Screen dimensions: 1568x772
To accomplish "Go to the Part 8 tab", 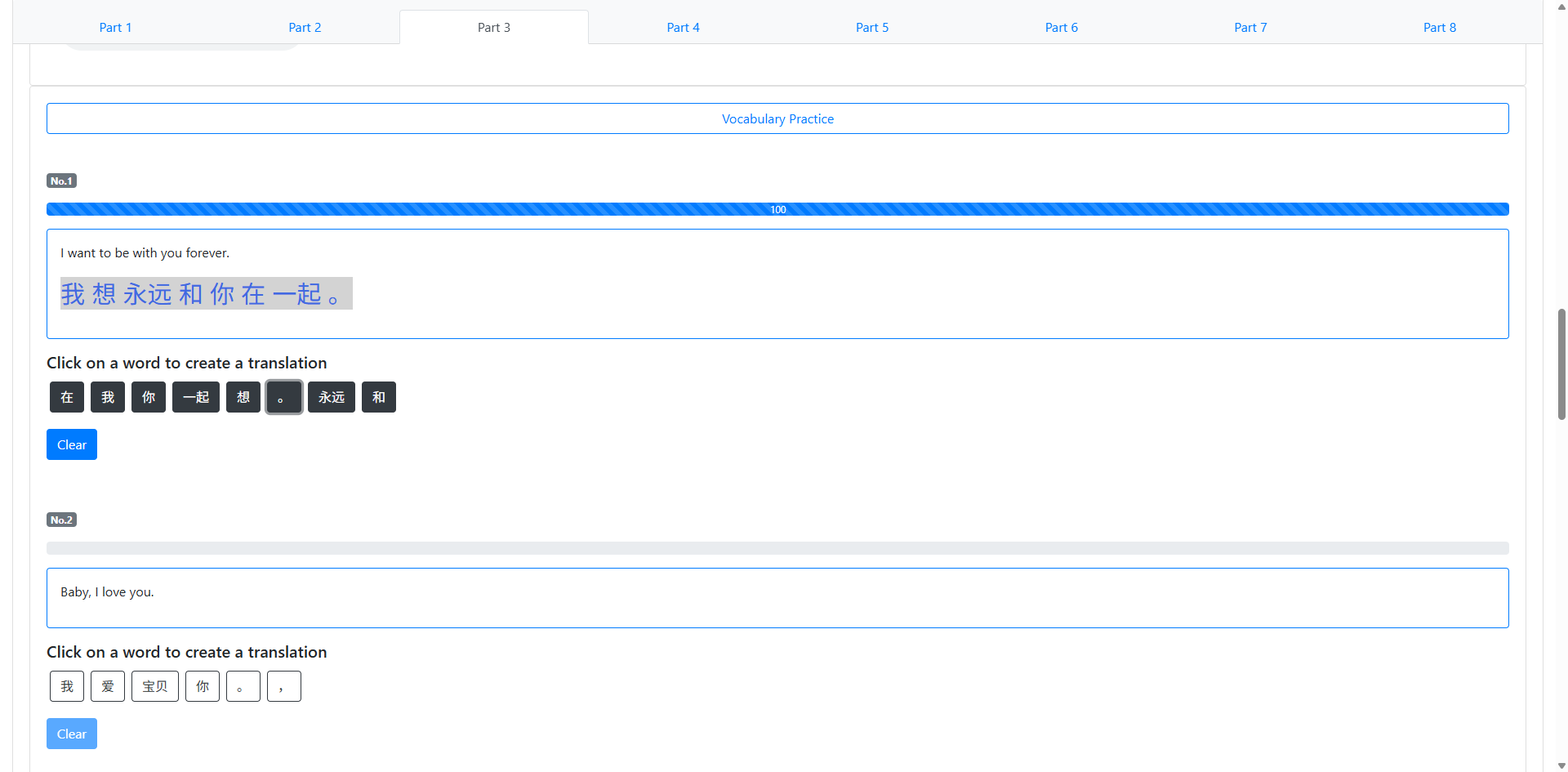I will tap(1439, 27).
